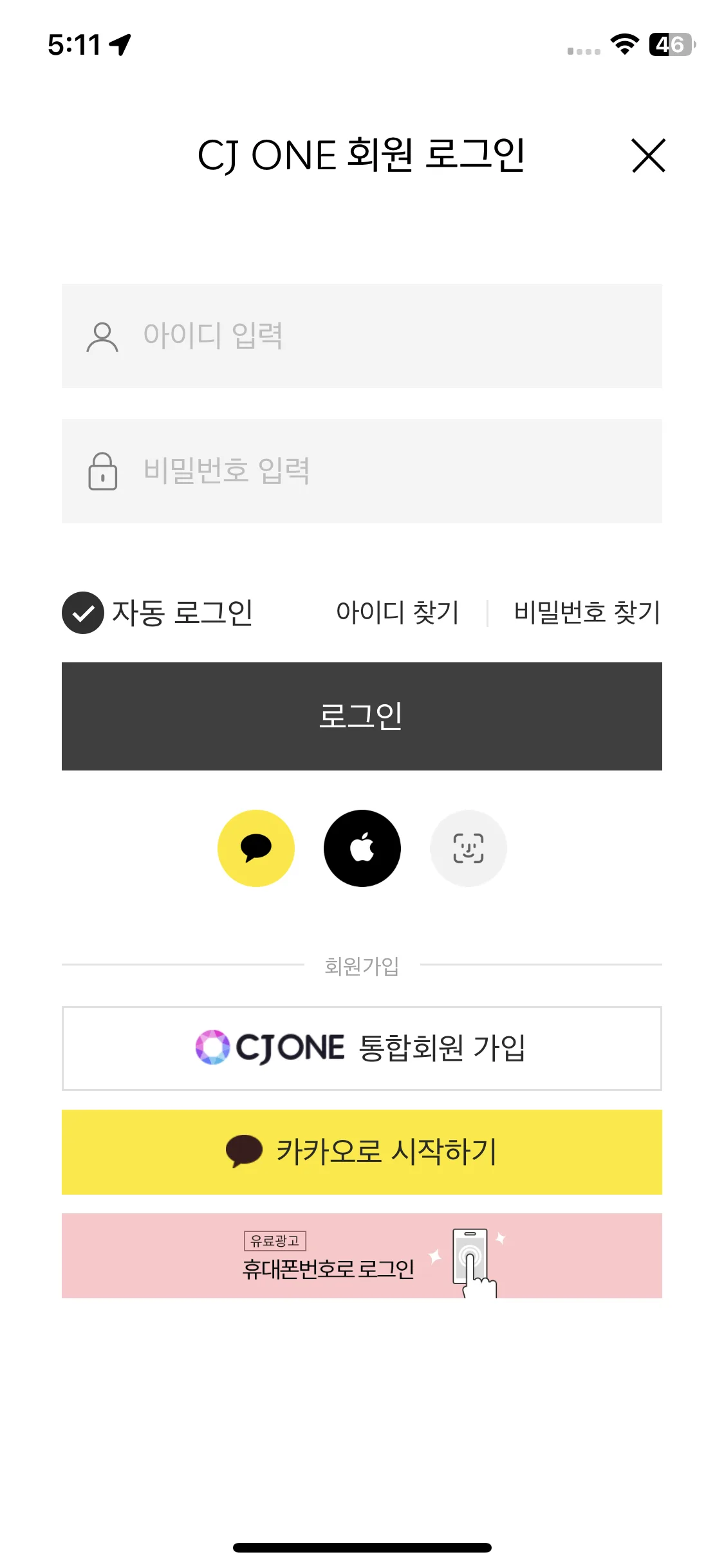Tap the Face ID login icon
This screenshot has width=724, height=1568.
tap(469, 848)
